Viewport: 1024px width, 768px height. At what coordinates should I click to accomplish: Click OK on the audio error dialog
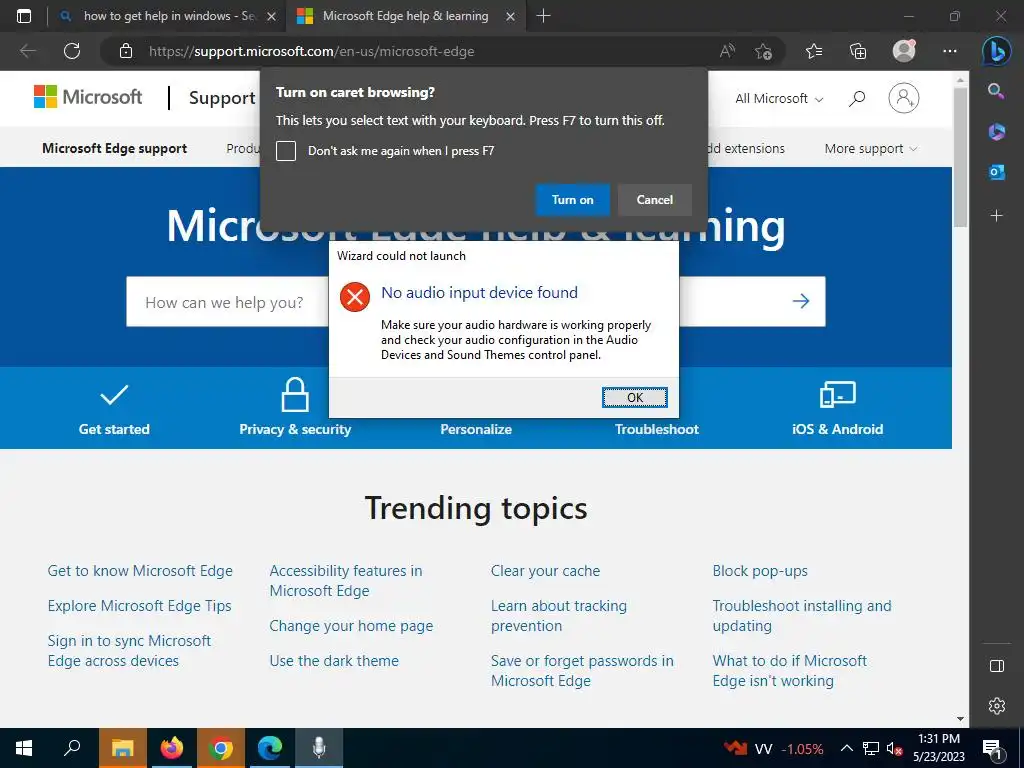click(635, 397)
